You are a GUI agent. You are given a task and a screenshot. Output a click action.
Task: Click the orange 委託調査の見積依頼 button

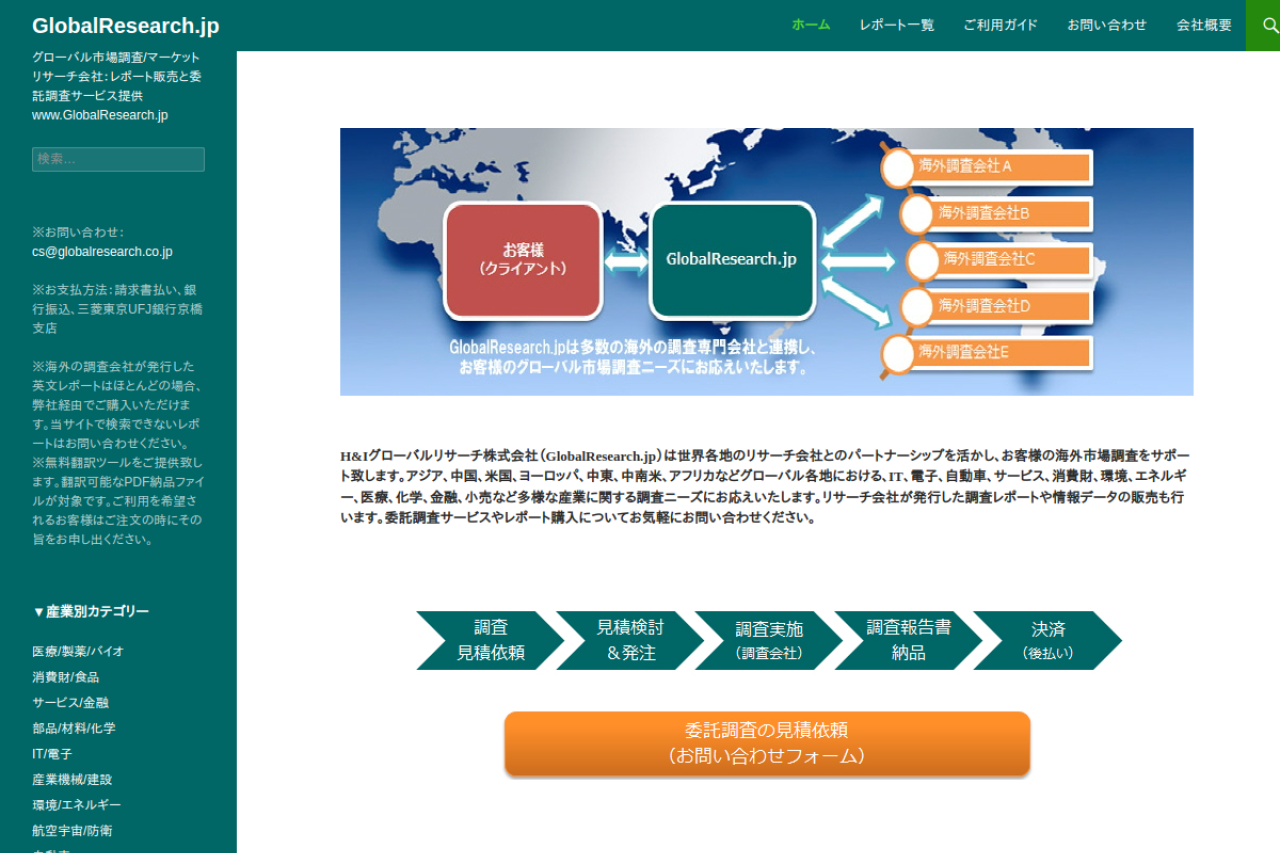point(767,744)
